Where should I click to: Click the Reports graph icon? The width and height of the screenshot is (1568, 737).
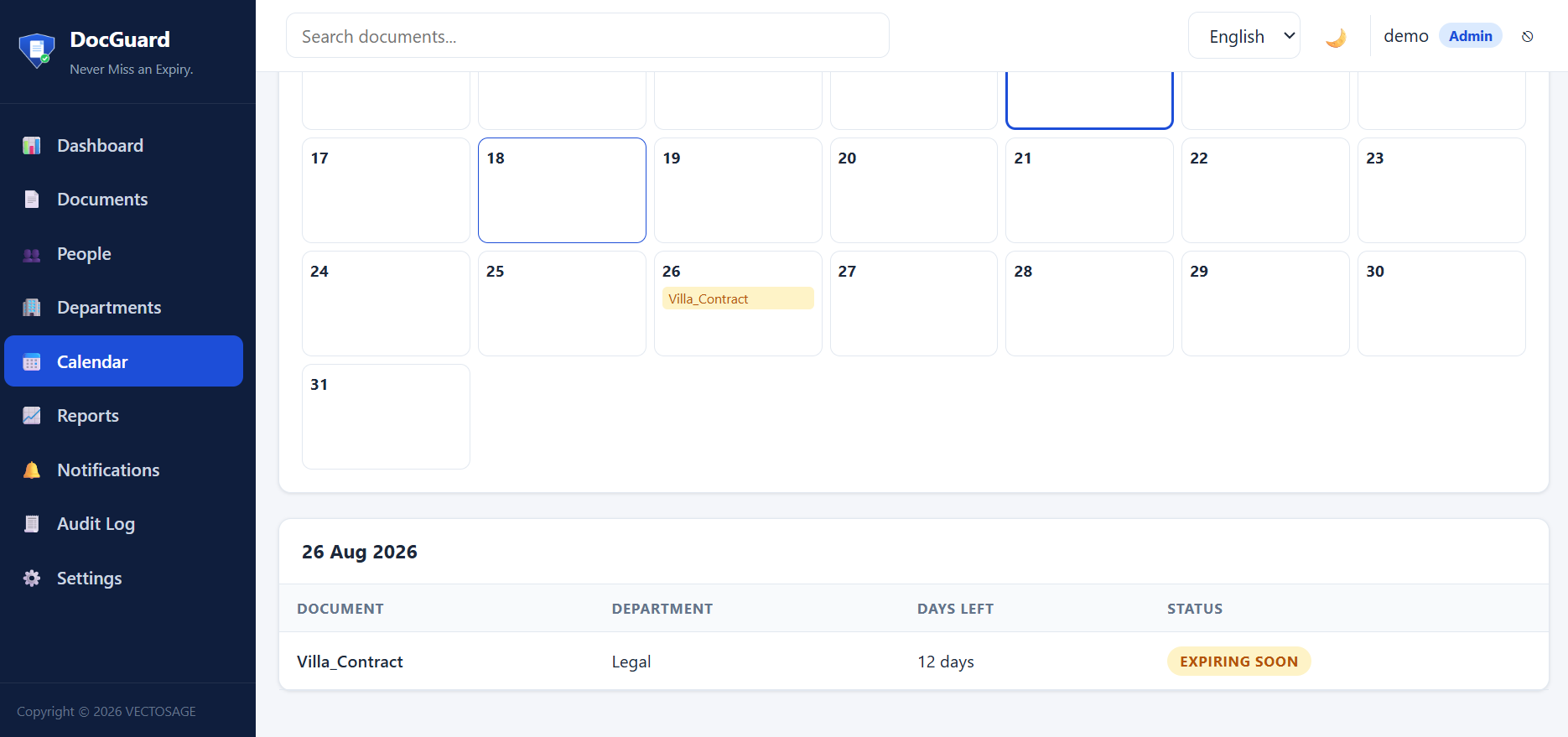(32, 416)
